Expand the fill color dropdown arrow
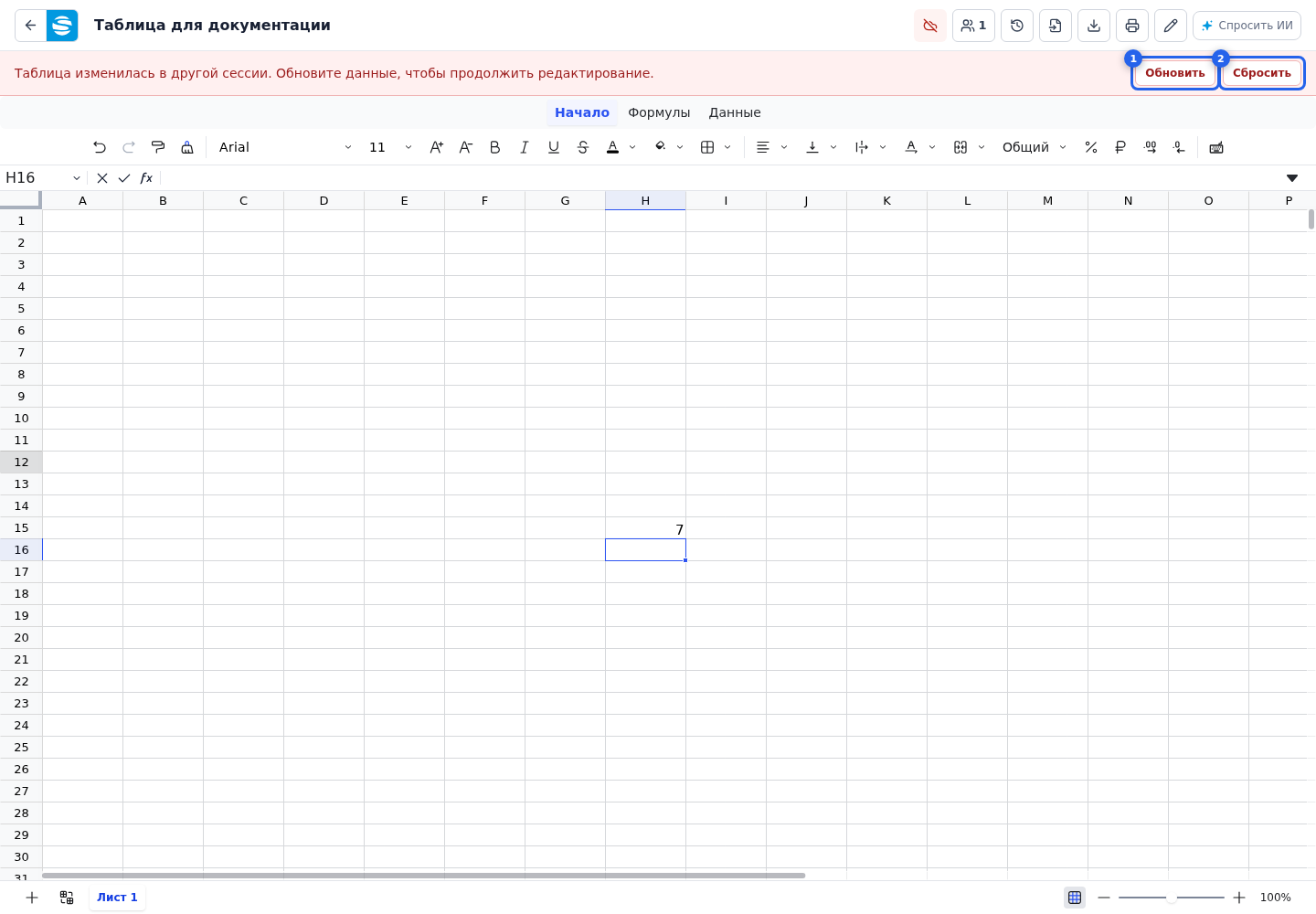 pos(680,147)
